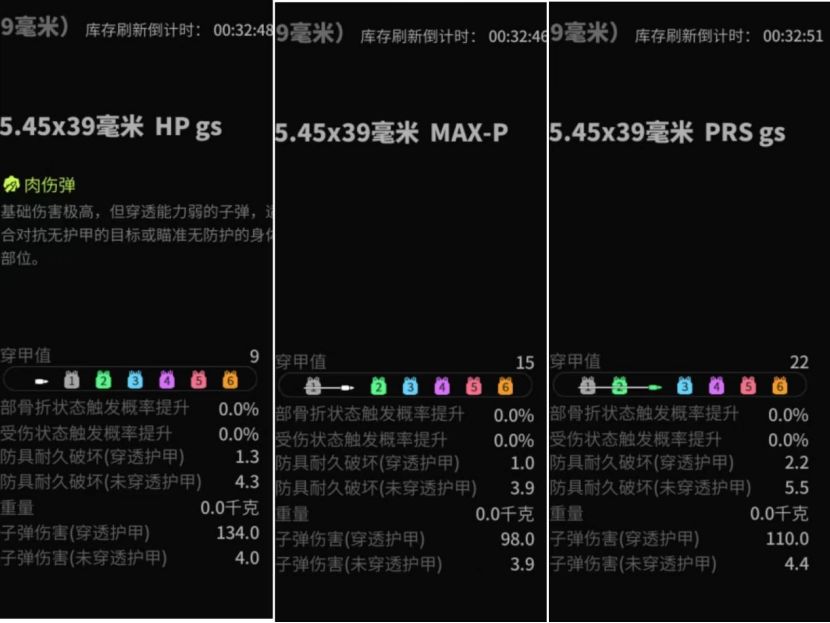Click green armor level 2 icon in MAX-P panel
The width and height of the screenshot is (830, 623).
click(x=378, y=386)
